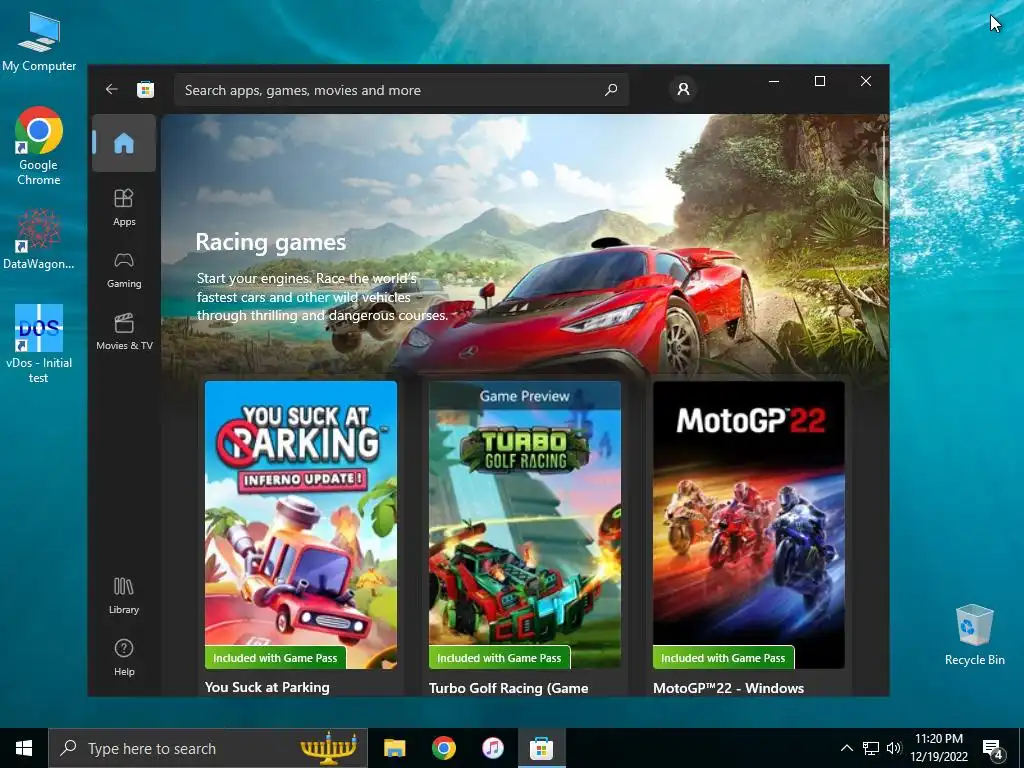This screenshot has width=1024, height=768.
Task: Select the vDos - Initial test shortcut
Action: tap(39, 344)
